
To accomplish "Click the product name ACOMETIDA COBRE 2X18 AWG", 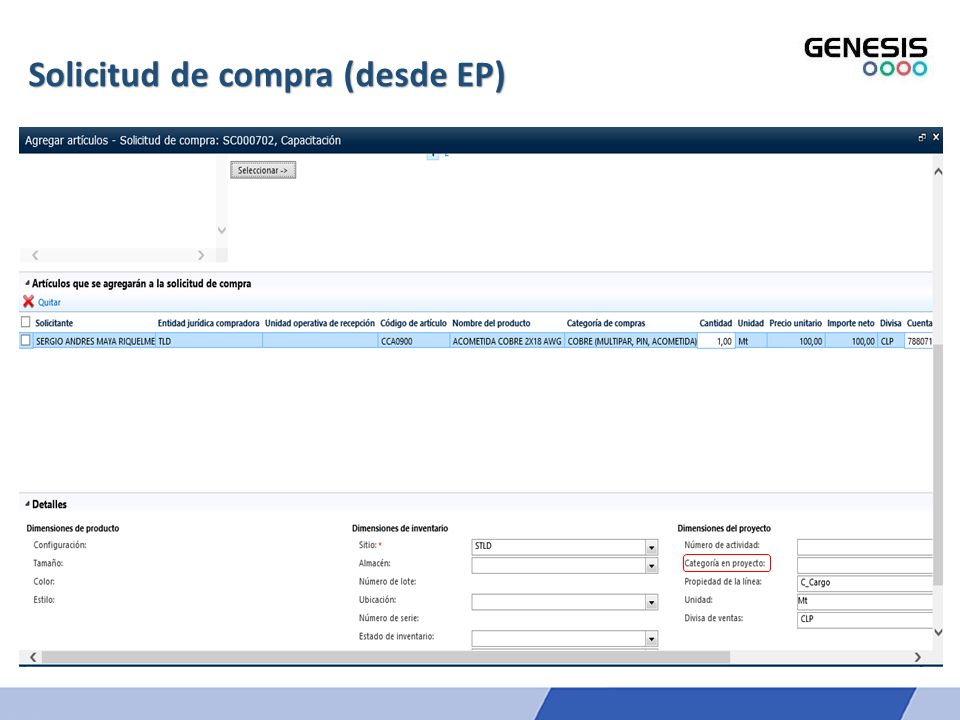I will [507, 341].
